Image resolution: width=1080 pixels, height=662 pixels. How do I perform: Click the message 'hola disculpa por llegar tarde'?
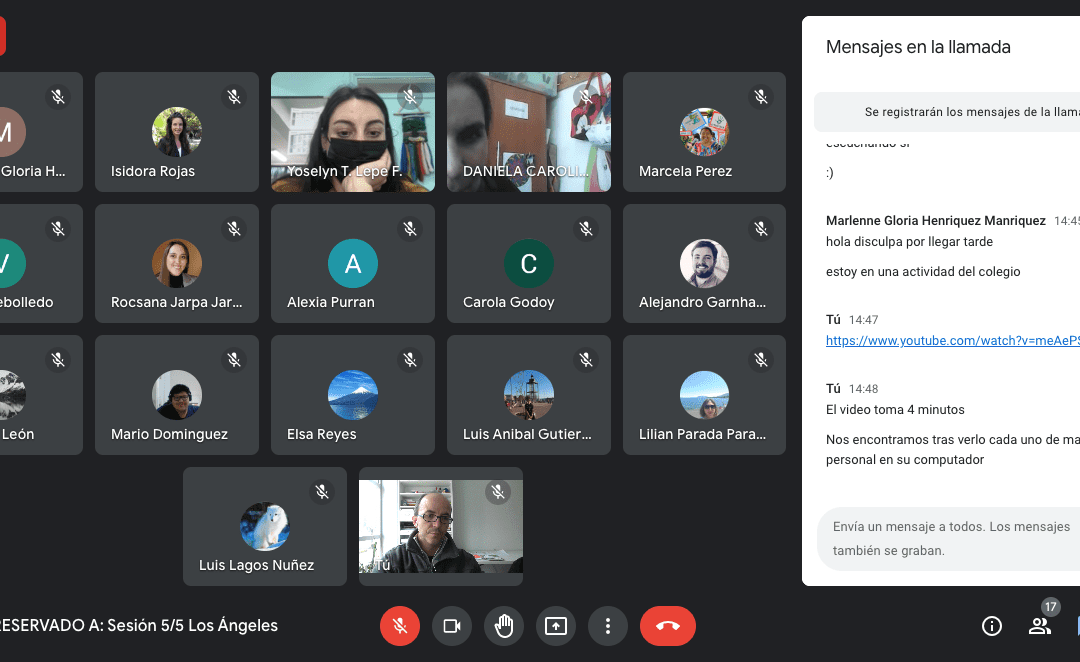click(x=909, y=242)
